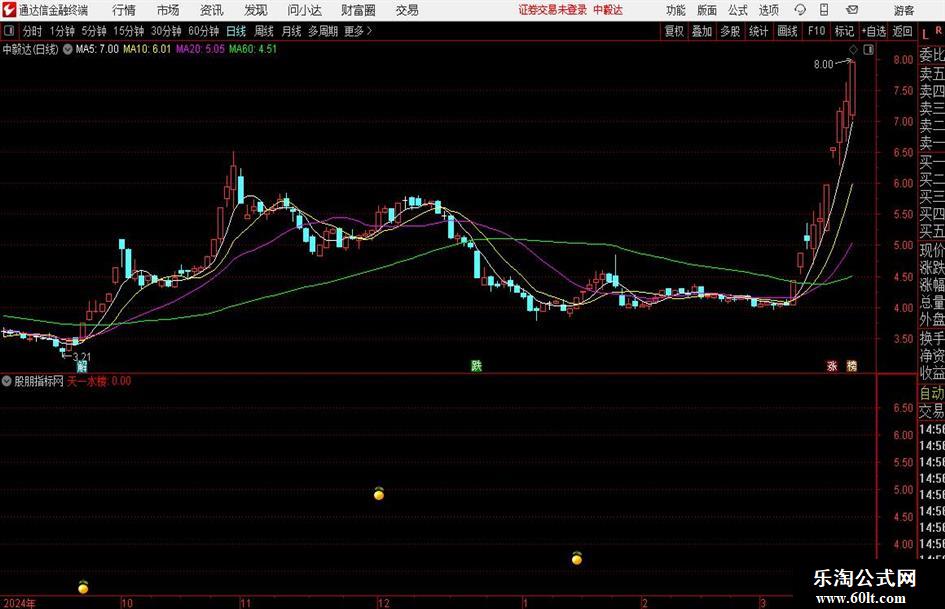This screenshot has height=609, width=945.
Task: Open the 公式 menu
Action: tap(738, 10)
